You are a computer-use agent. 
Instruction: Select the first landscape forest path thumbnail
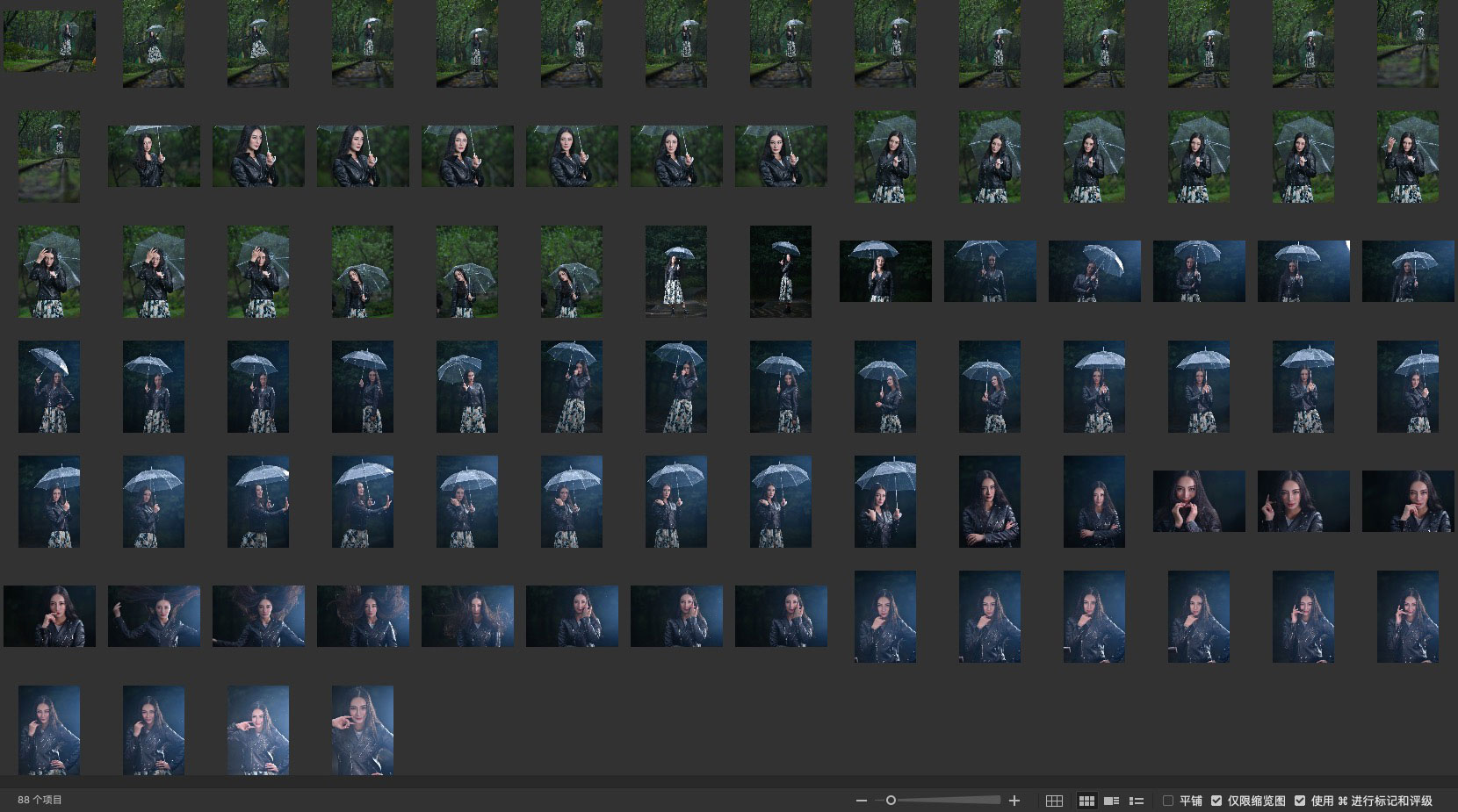[x=49, y=41]
